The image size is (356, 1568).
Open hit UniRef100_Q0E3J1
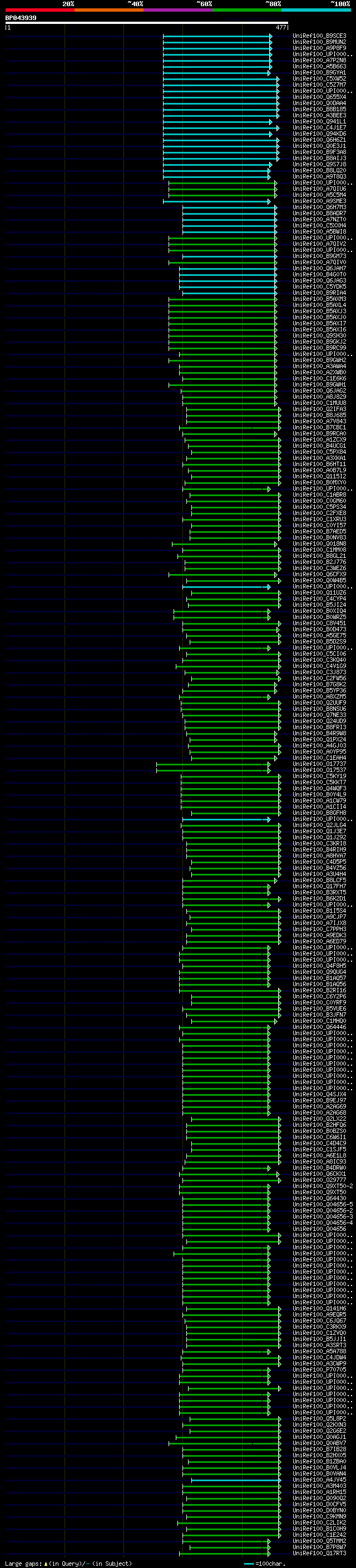[319, 146]
